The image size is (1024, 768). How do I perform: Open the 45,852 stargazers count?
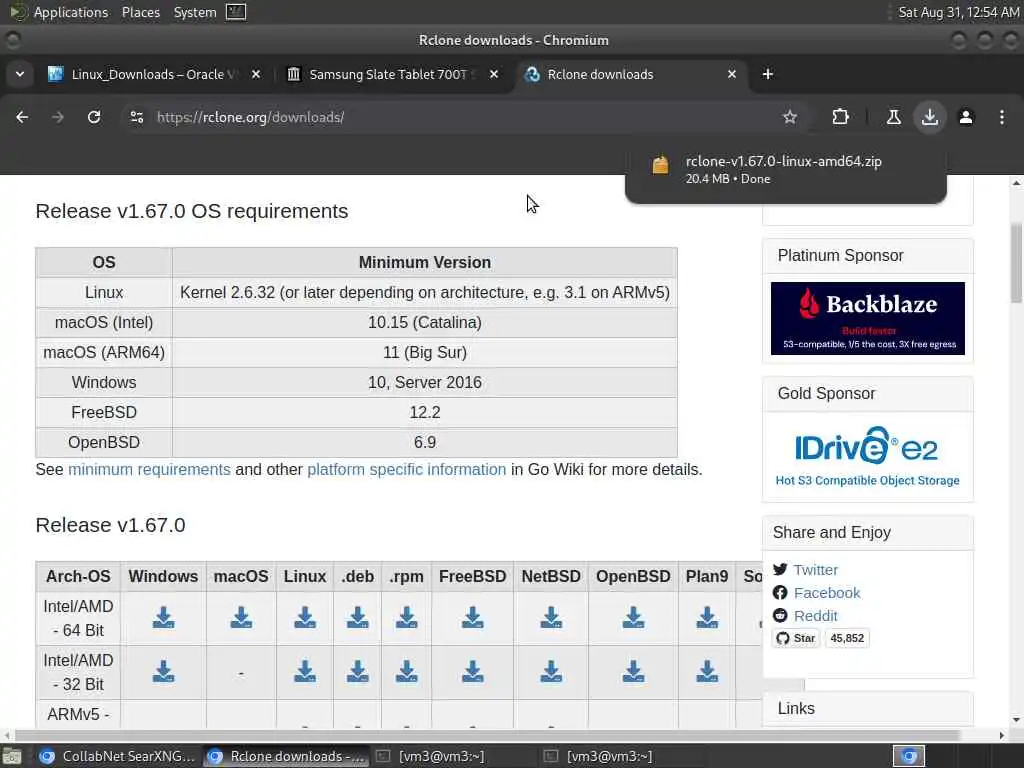pyautogui.click(x=847, y=638)
